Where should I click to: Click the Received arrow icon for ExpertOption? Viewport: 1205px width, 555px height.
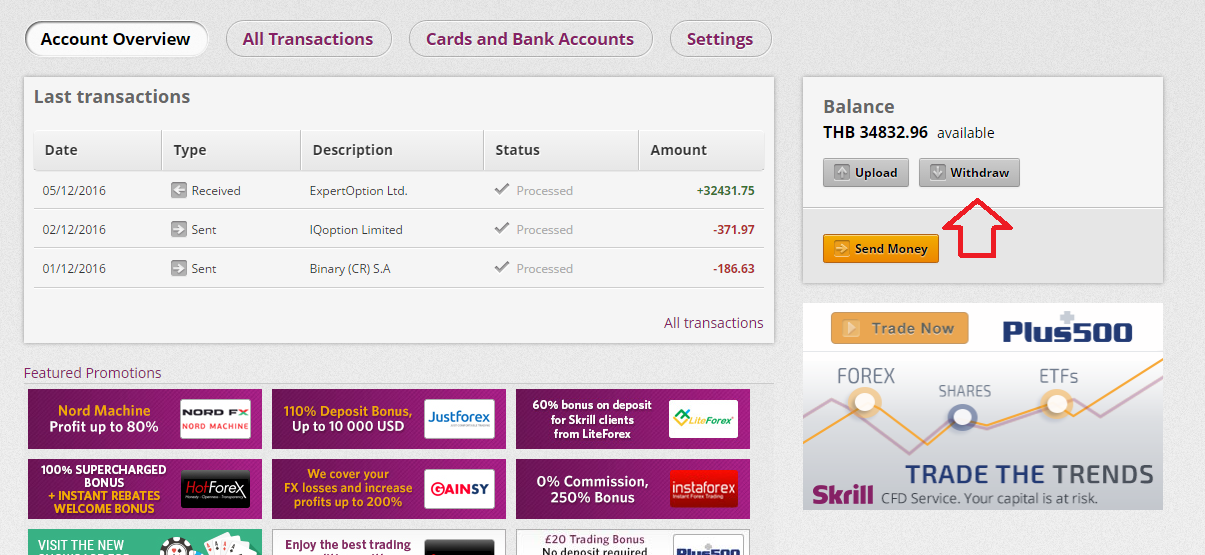click(x=179, y=190)
